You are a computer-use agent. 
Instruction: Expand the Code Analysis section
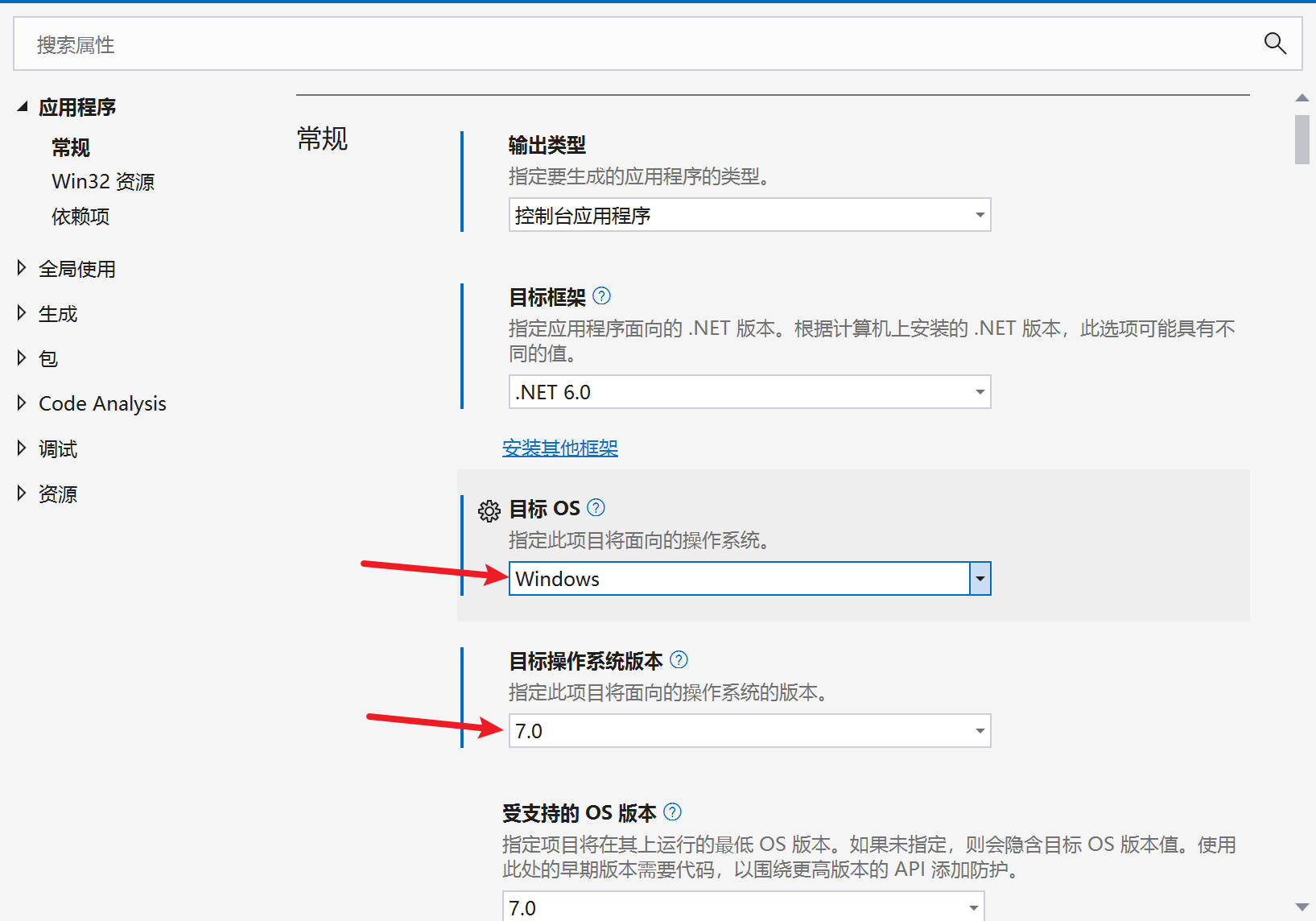click(22, 403)
